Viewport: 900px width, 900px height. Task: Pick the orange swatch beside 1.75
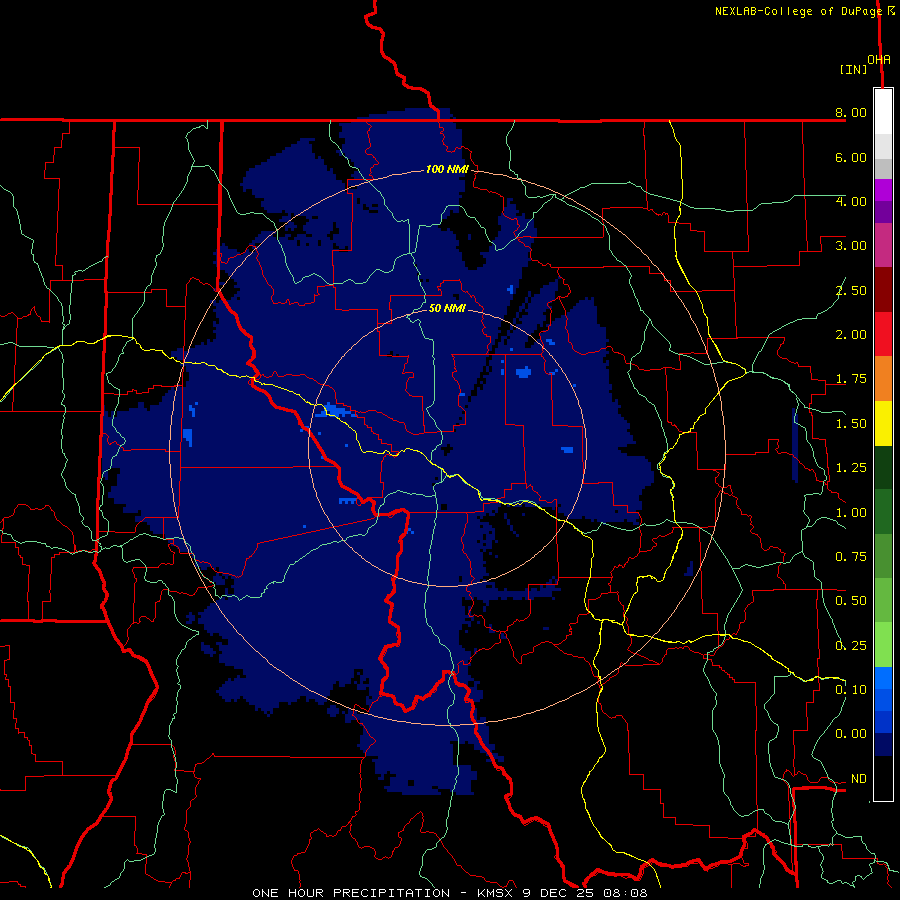click(x=883, y=379)
